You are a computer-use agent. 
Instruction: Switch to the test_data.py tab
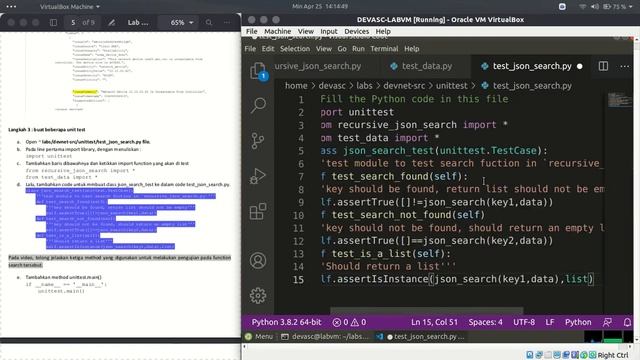point(424,66)
